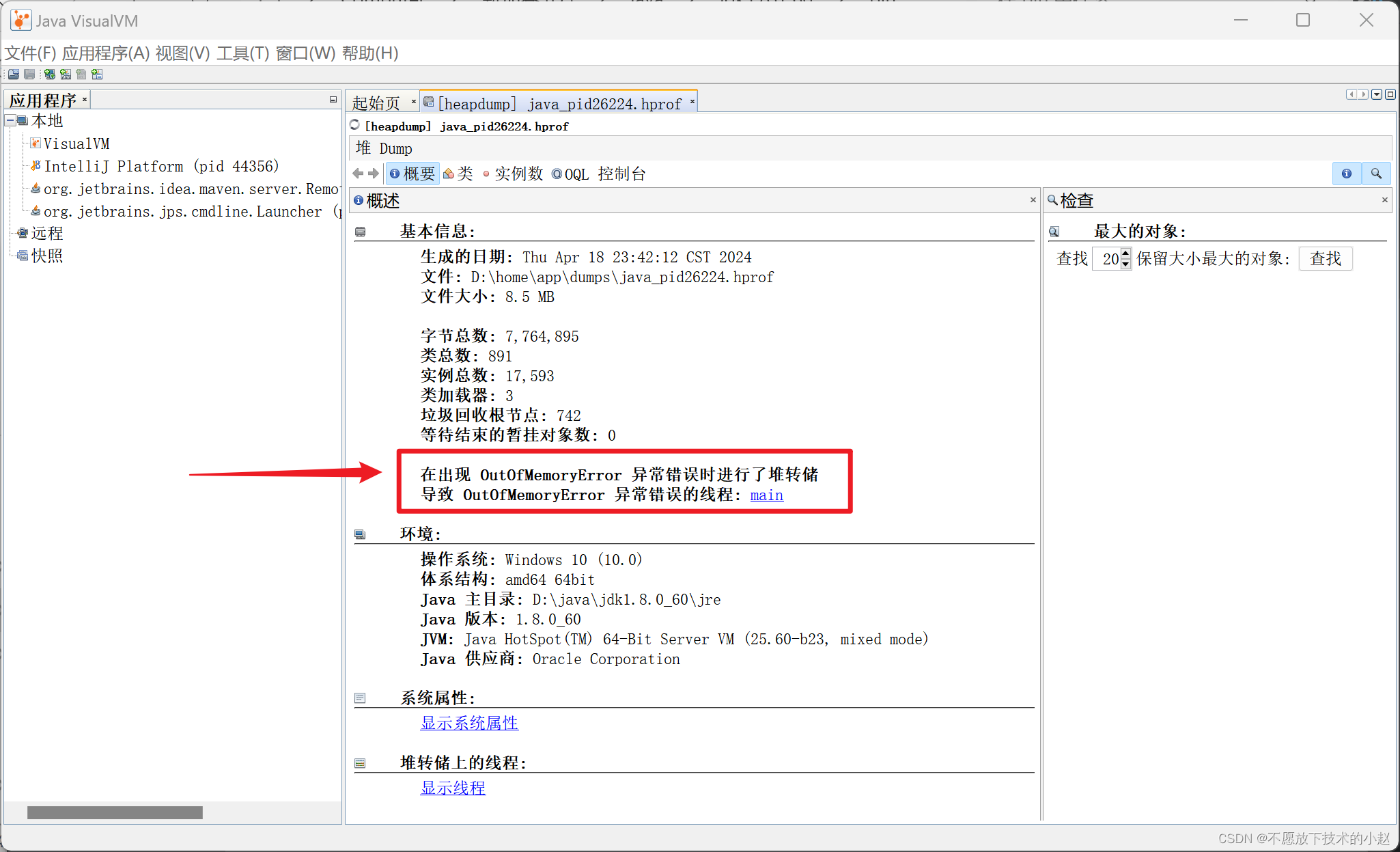This screenshot has height=852, width=1400.
Task: Open the OQL 控制台 view
Action: (x=598, y=174)
